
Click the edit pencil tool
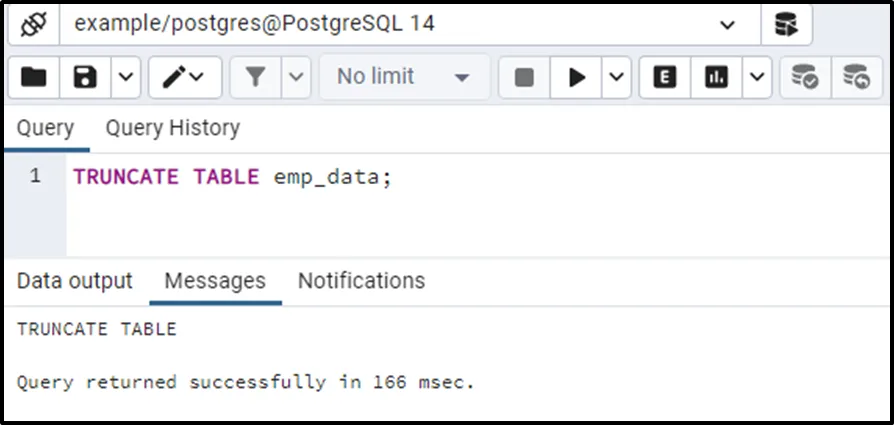click(176, 77)
